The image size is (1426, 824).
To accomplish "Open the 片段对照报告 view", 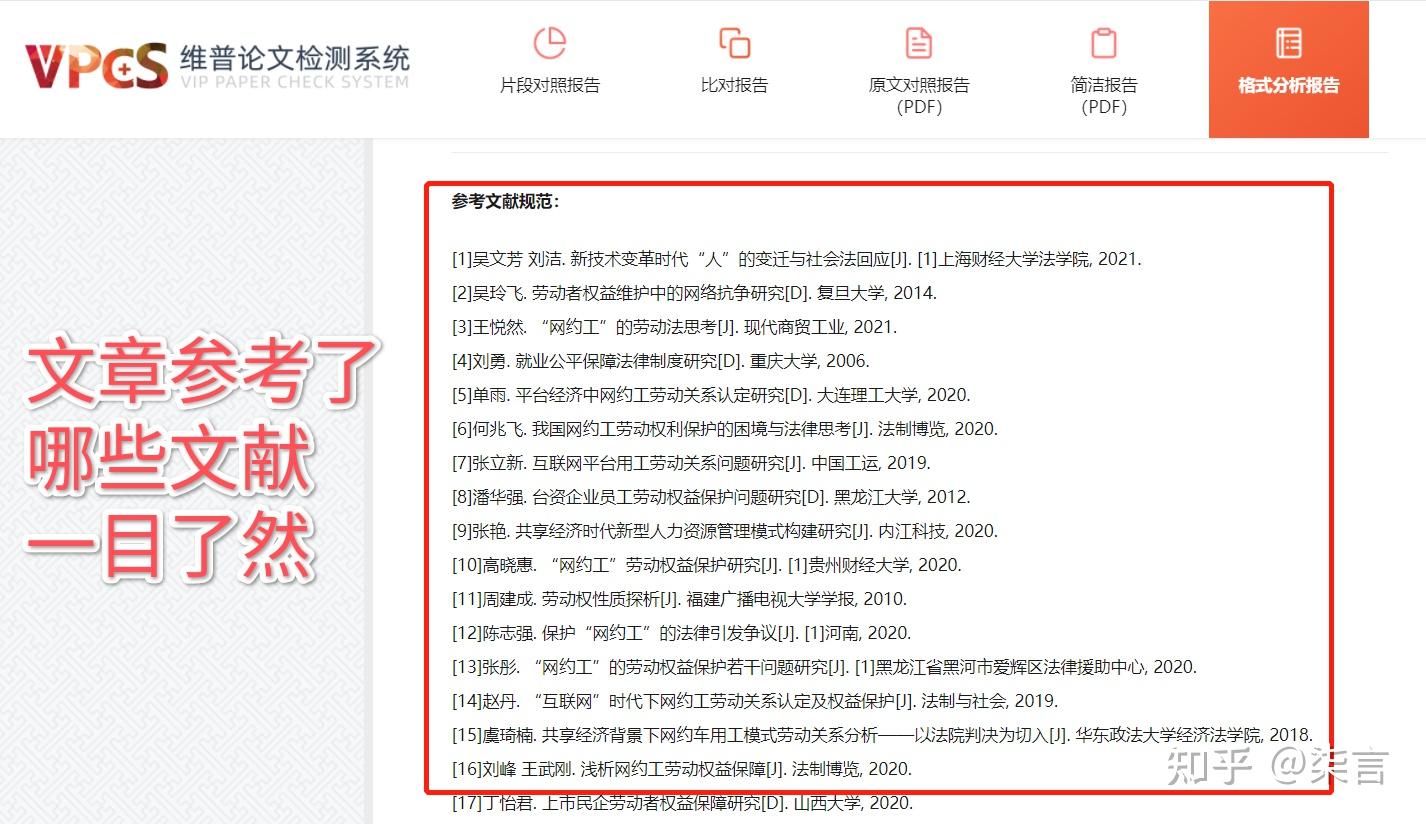I will [x=549, y=86].
